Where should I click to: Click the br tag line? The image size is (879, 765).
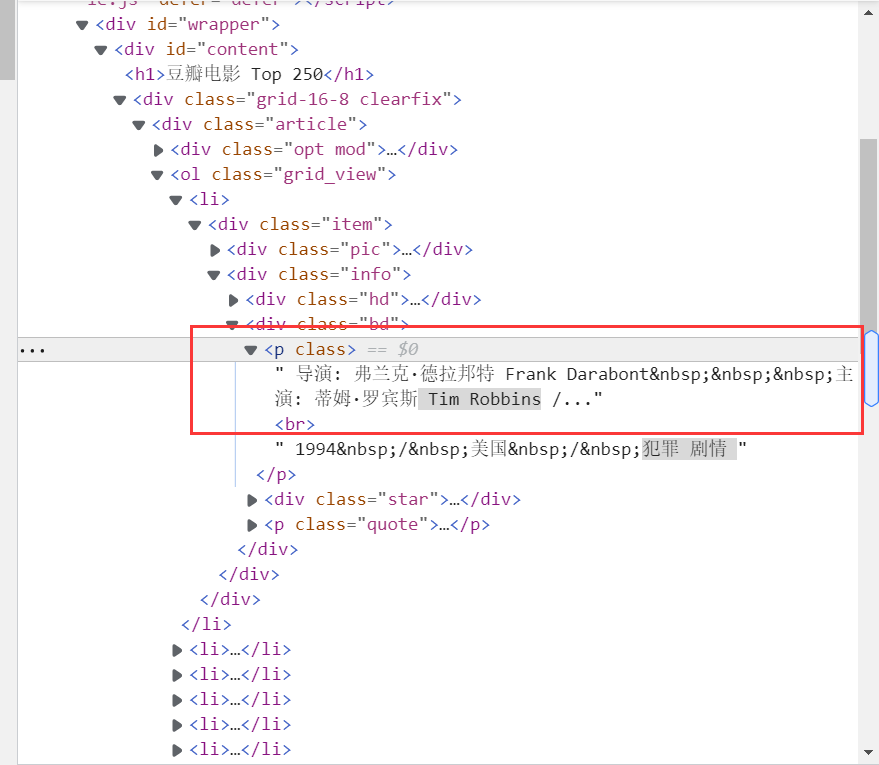click(x=295, y=424)
